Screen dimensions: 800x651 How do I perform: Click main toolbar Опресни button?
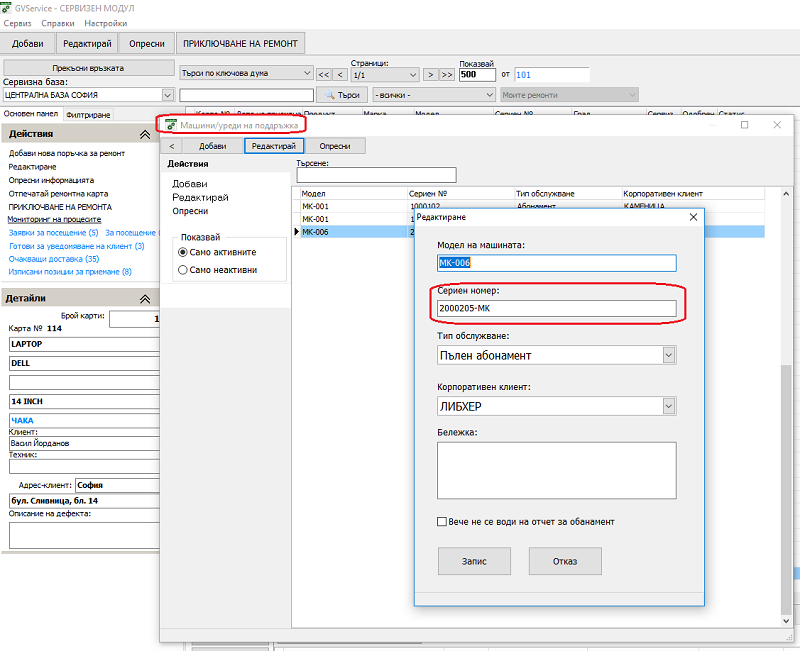point(146,43)
